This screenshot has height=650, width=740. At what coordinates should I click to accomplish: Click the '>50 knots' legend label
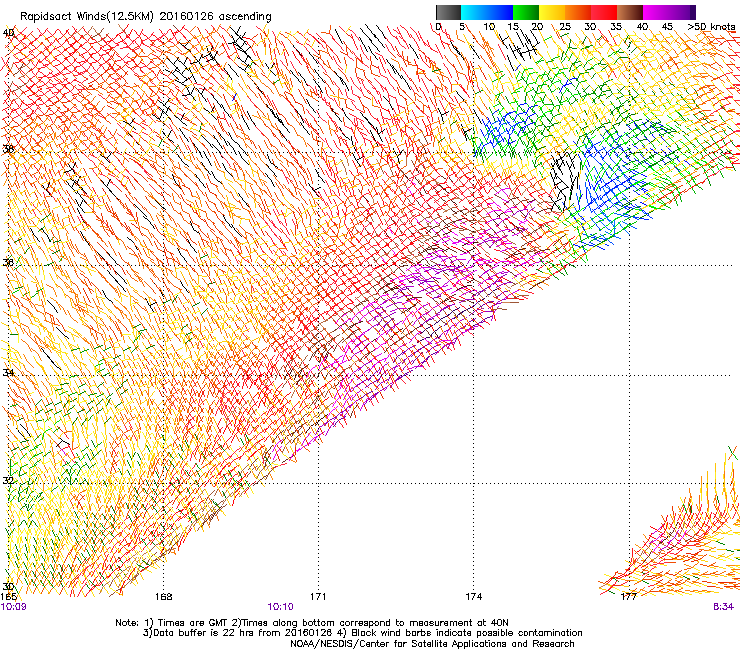pyautogui.click(x=711, y=26)
